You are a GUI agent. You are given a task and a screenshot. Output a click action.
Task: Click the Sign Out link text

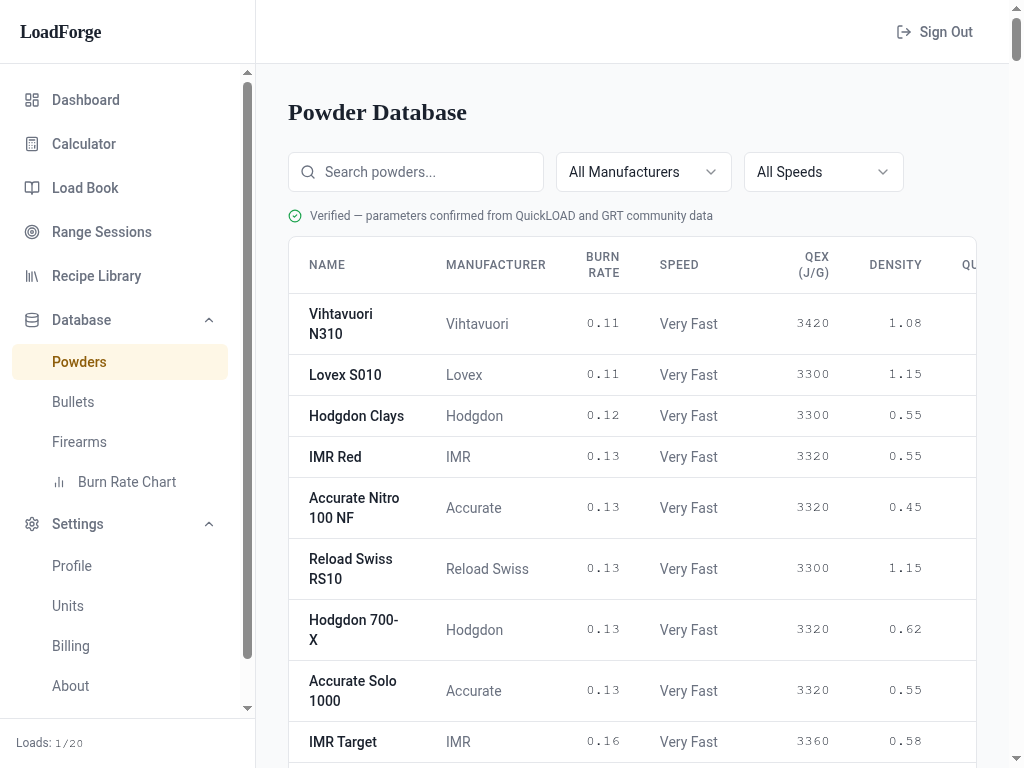click(946, 32)
